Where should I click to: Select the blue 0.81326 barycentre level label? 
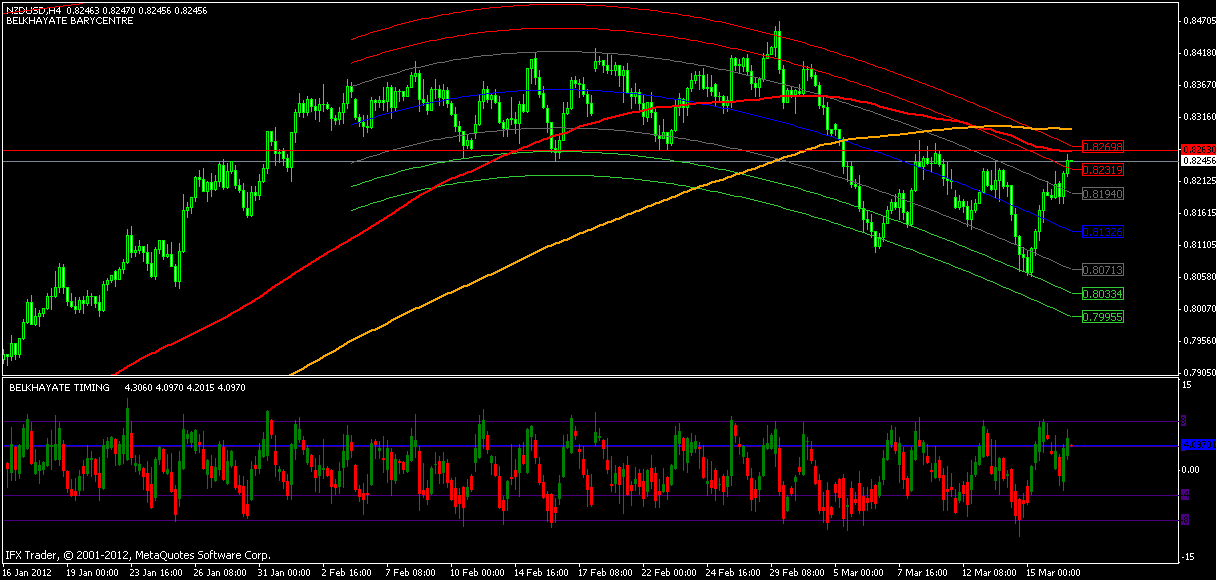pyautogui.click(x=1104, y=231)
